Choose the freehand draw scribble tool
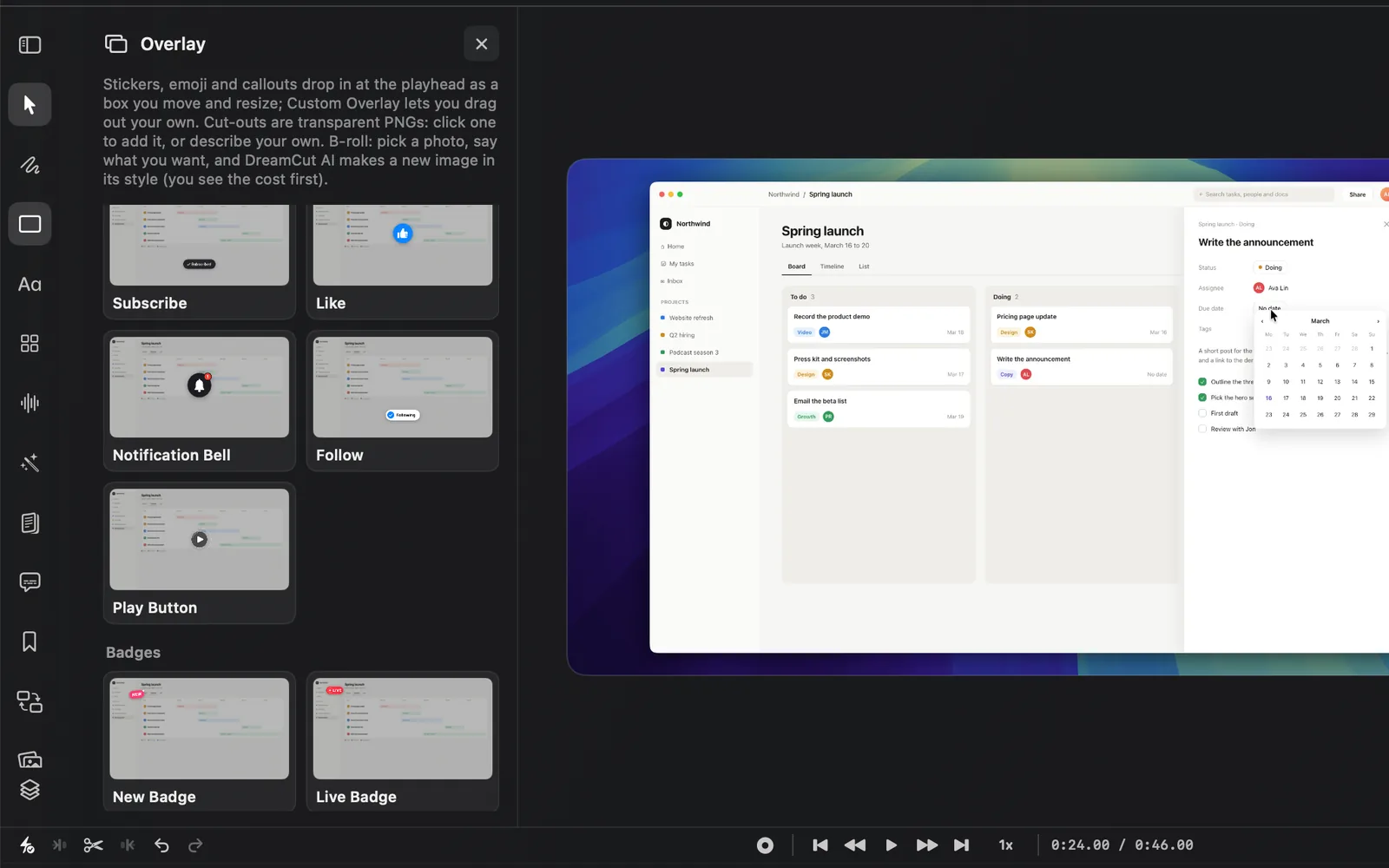 30,165
